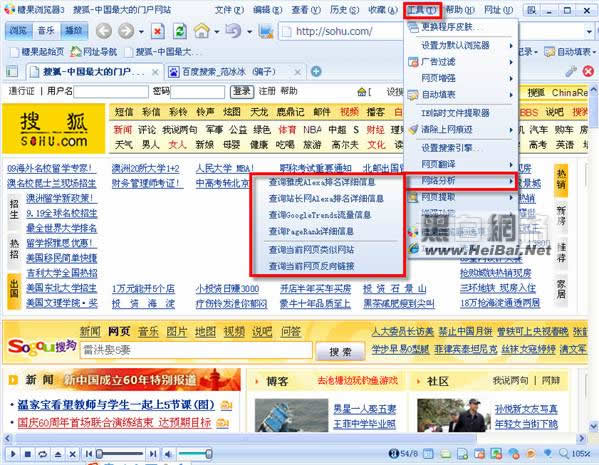599x465 pixels.
Task: Open forward history dropdown arrow
Action: [141, 32]
